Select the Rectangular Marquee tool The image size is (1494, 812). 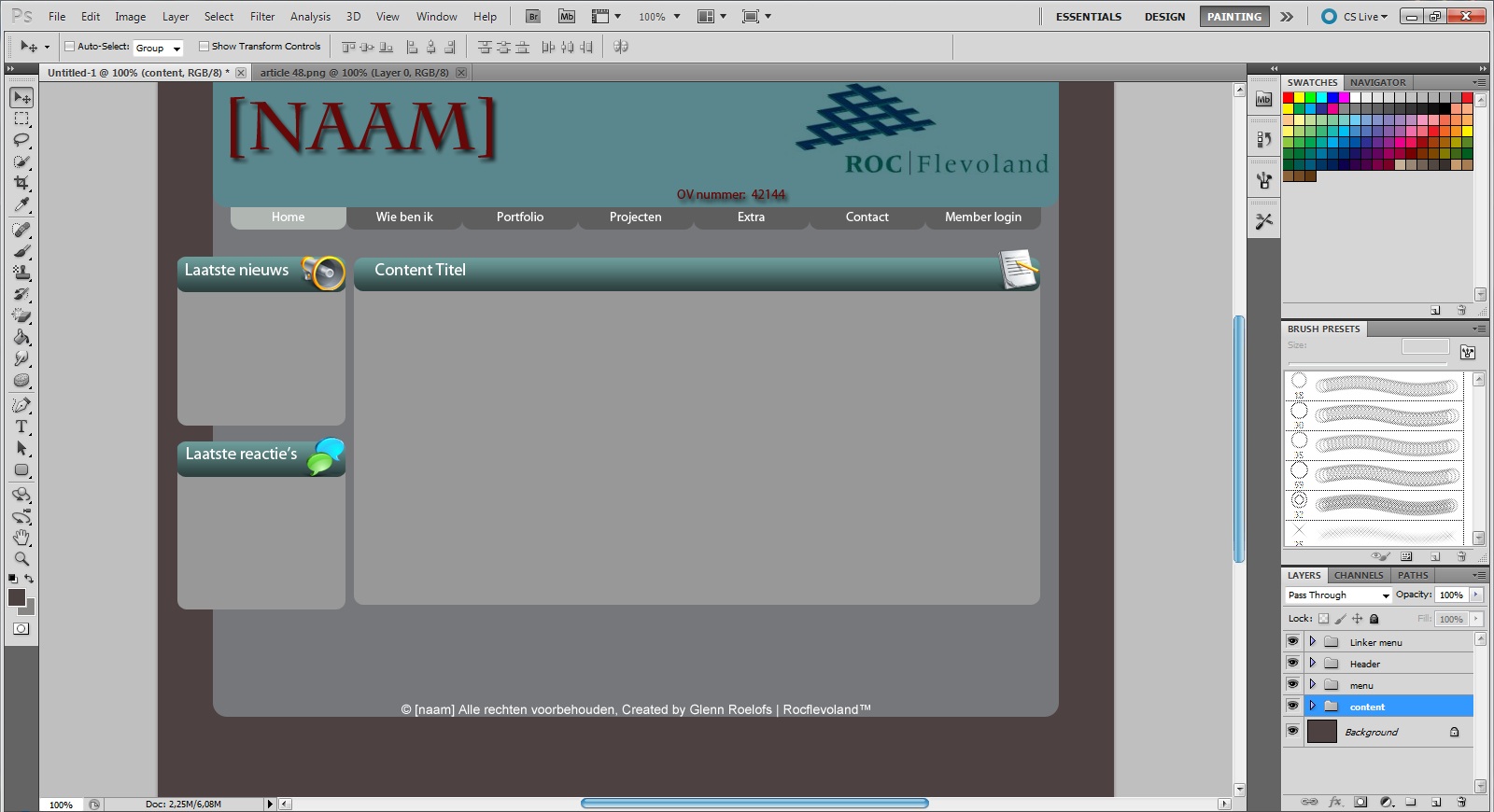pos(21,119)
